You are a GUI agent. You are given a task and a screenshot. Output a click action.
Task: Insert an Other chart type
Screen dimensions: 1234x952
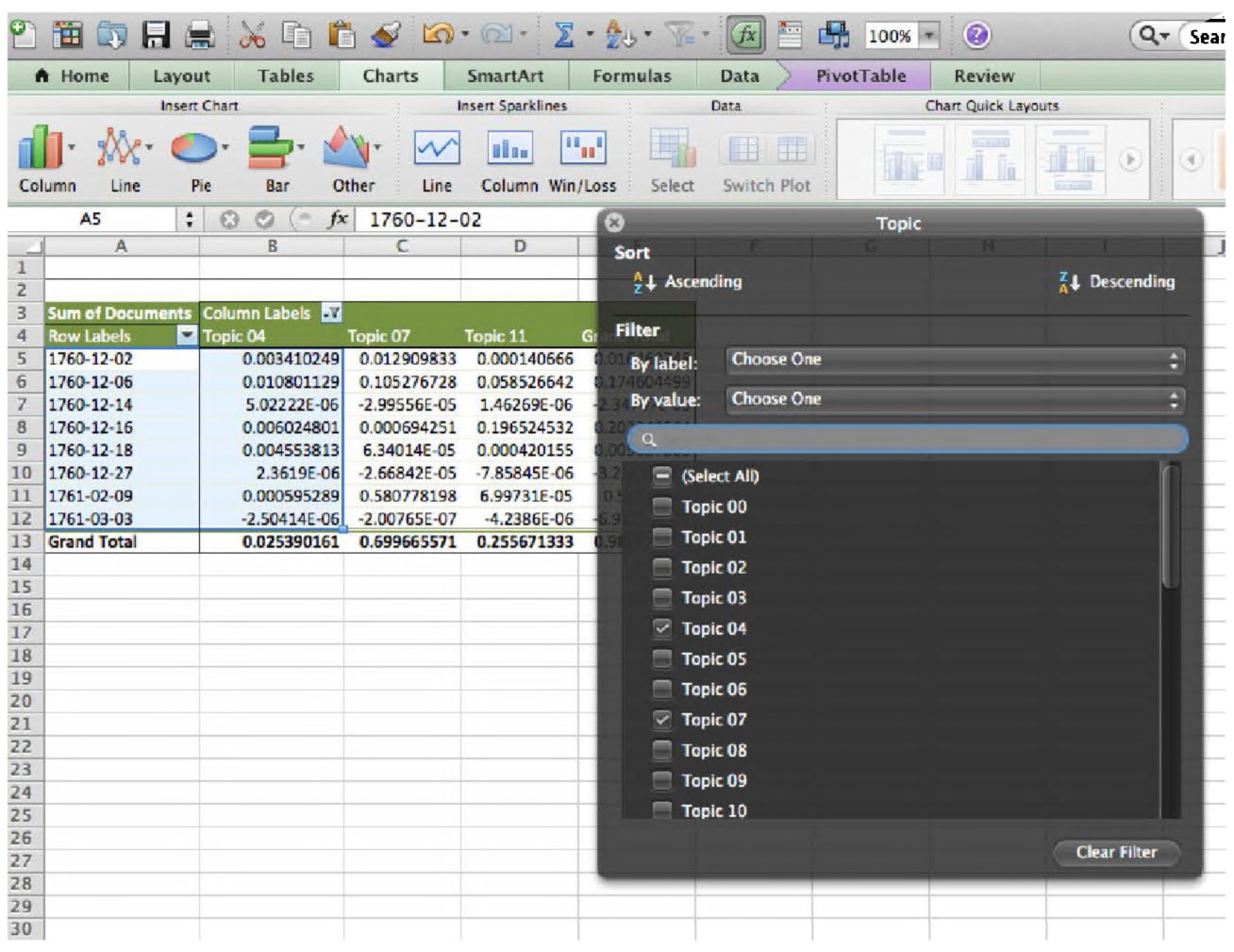353,159
